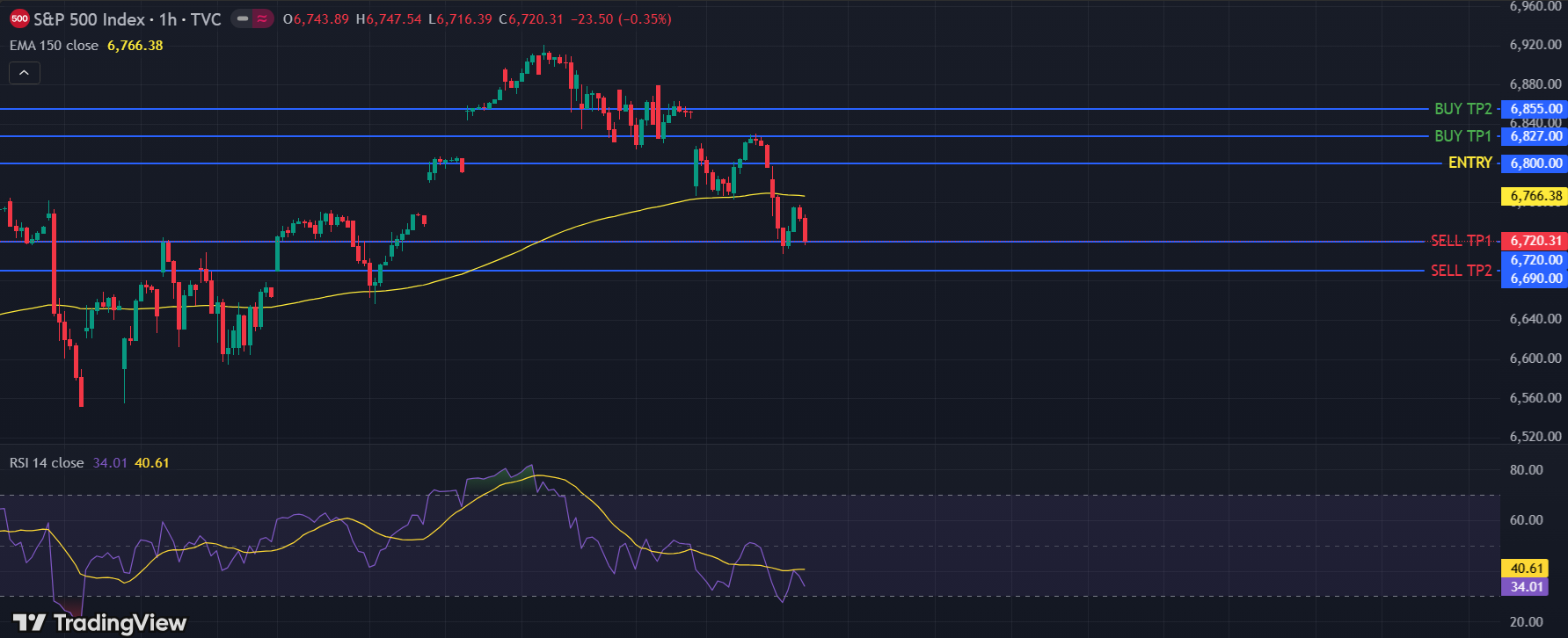1568x638 pixels.
Task: Select the EMA 150 close indicator legend
Action: click(x=55, y=46)
